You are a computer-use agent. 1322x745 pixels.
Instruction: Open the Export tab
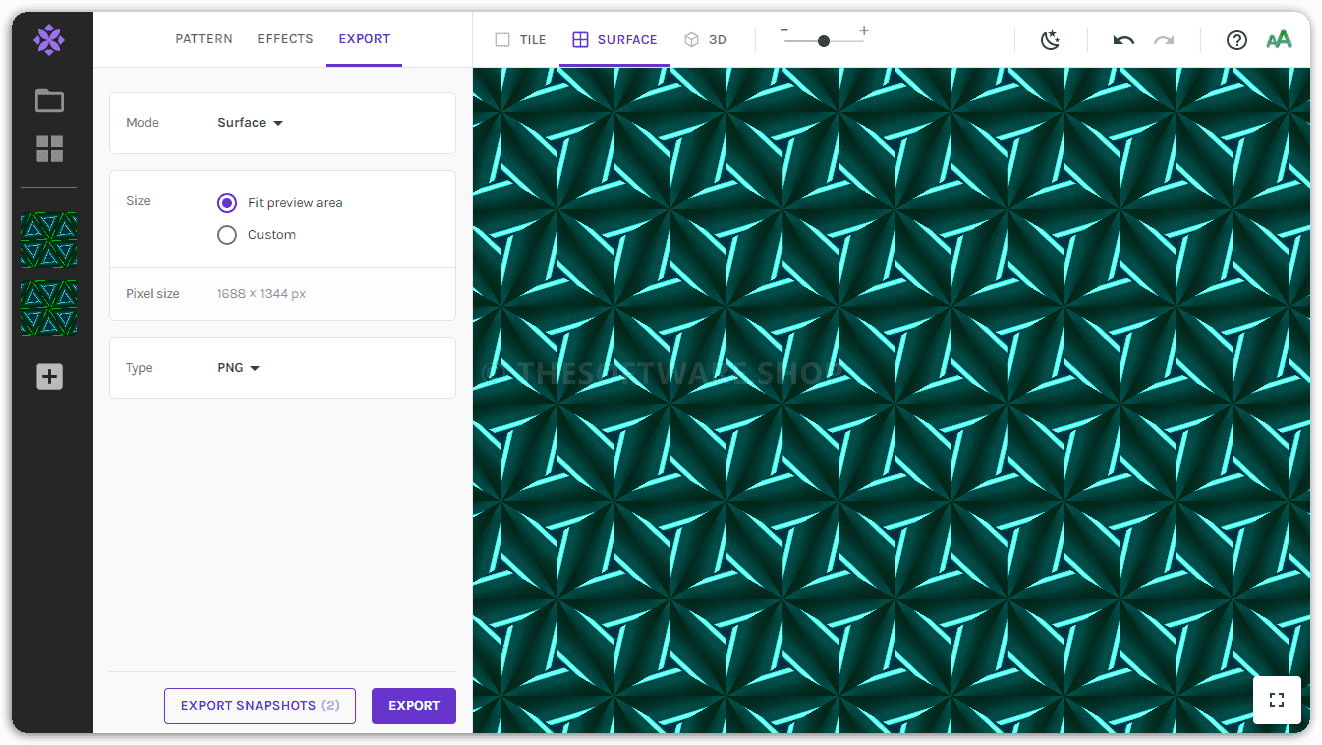click(364, 39)
